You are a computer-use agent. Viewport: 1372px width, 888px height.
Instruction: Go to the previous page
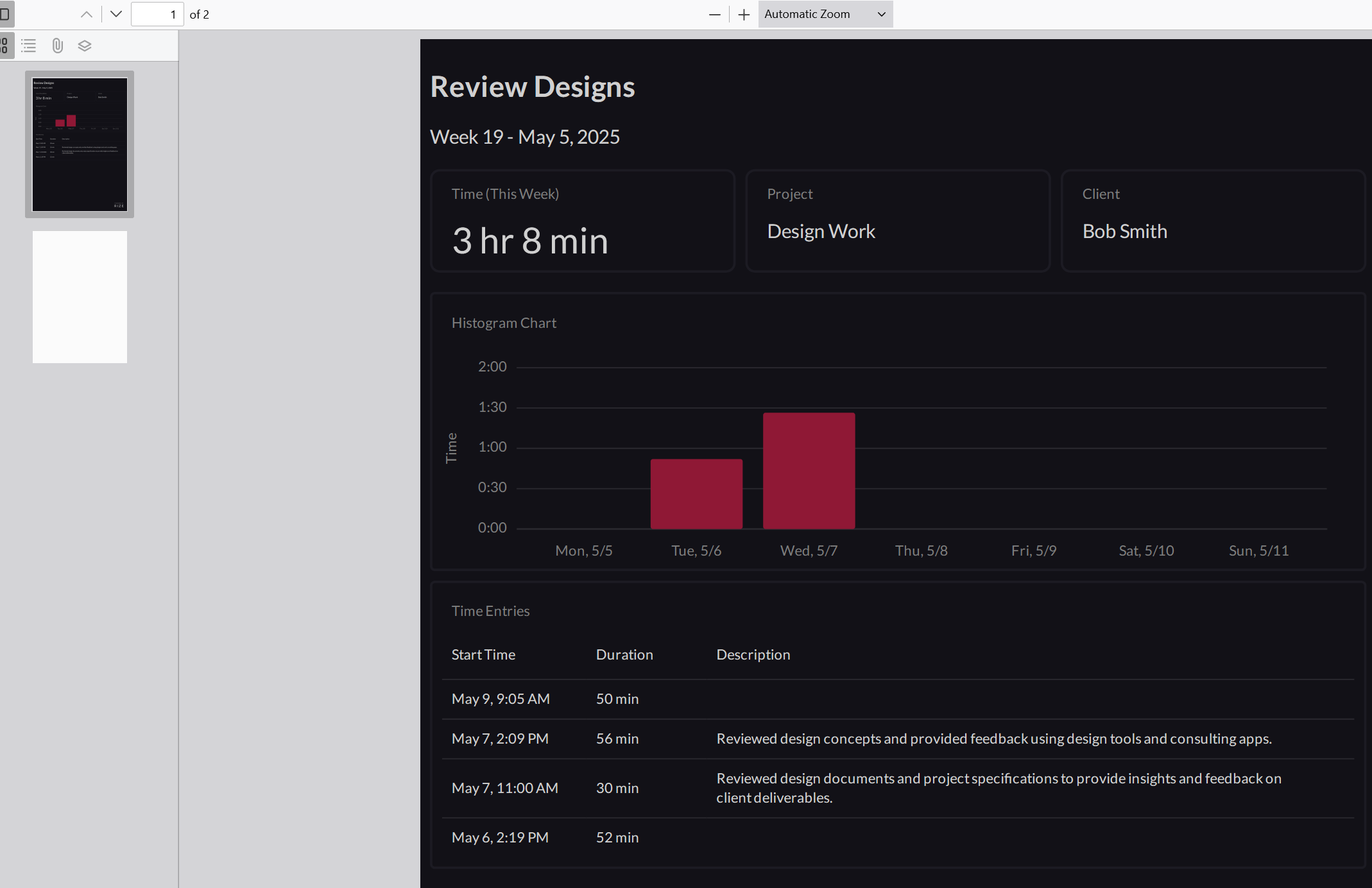coord(86,13)
